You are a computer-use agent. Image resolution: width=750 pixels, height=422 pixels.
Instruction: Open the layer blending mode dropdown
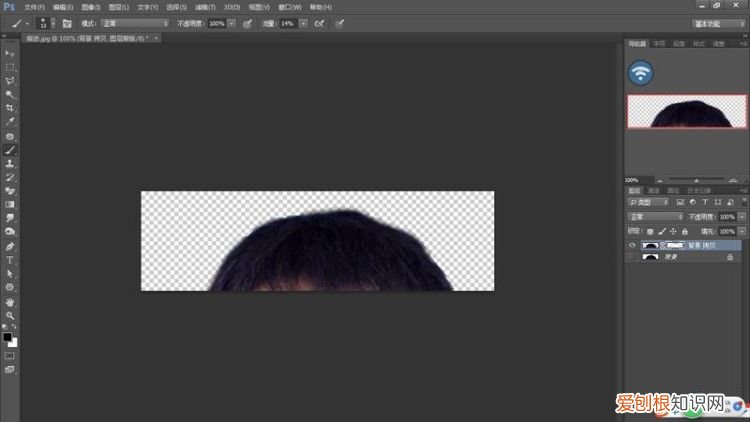click(655, 216)
